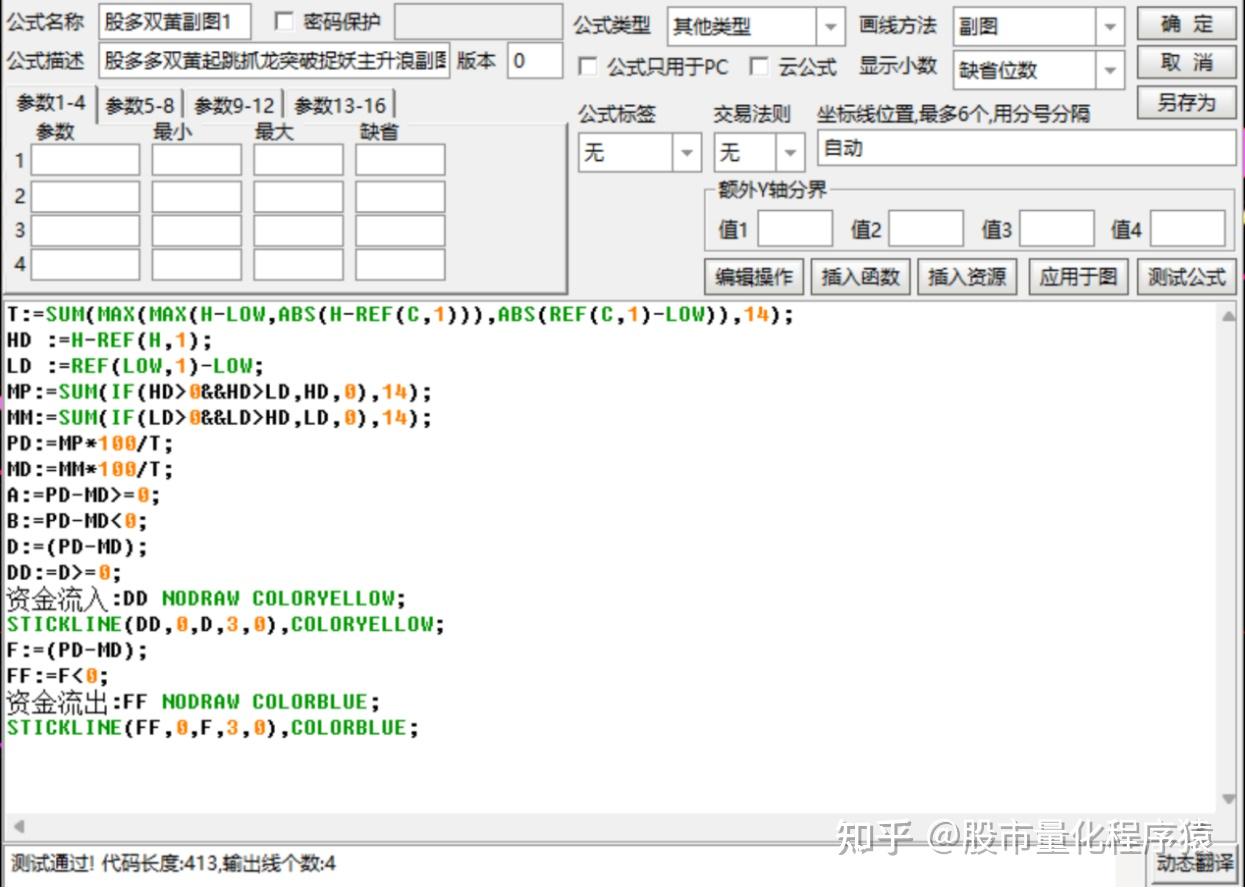Click the 另存为 save-as button
Viewport: 1245px width, 888px height.
click(1186, 102)
